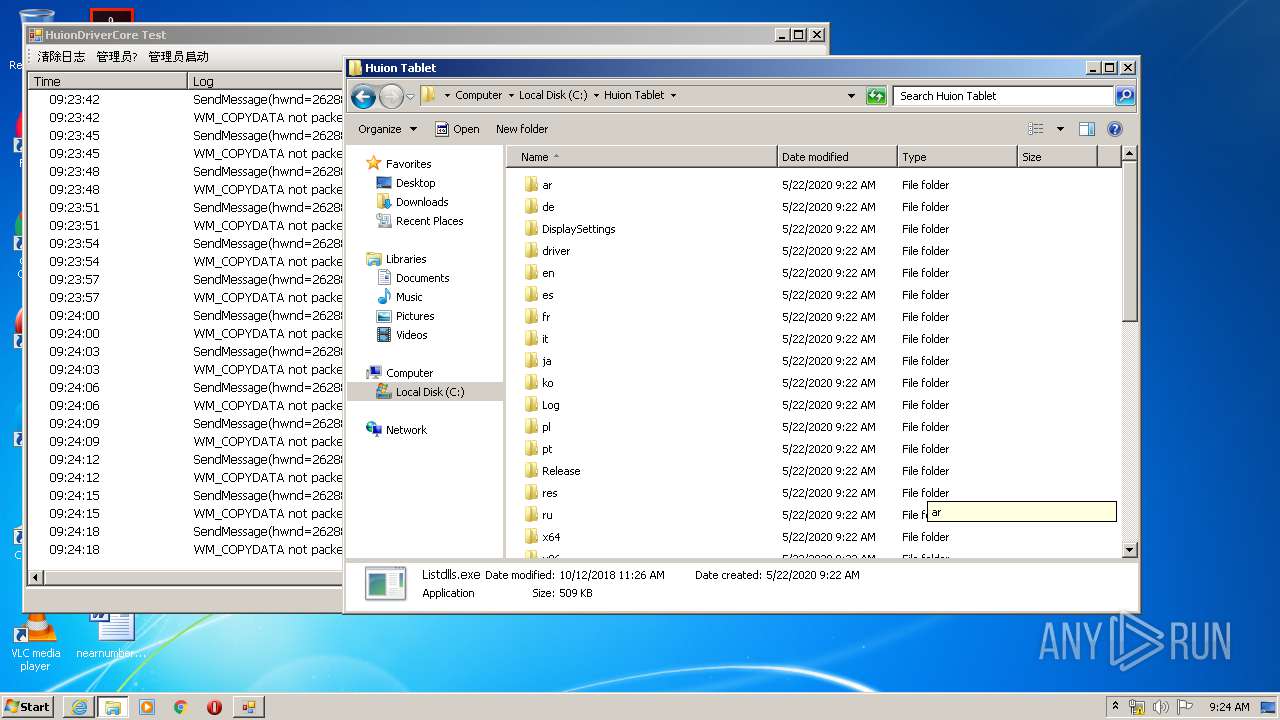
Task: Click the address bar refresh button
Action: [x=876, y=96]
